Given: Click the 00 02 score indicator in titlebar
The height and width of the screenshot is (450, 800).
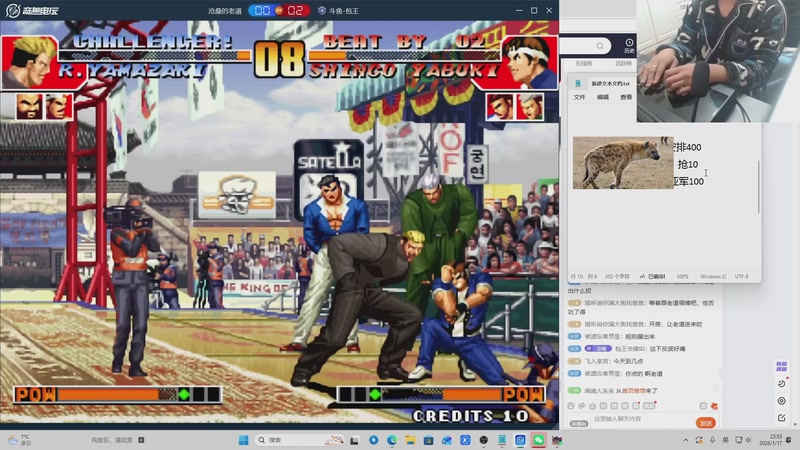Looking at the screenshot, I should coord(279,10).
